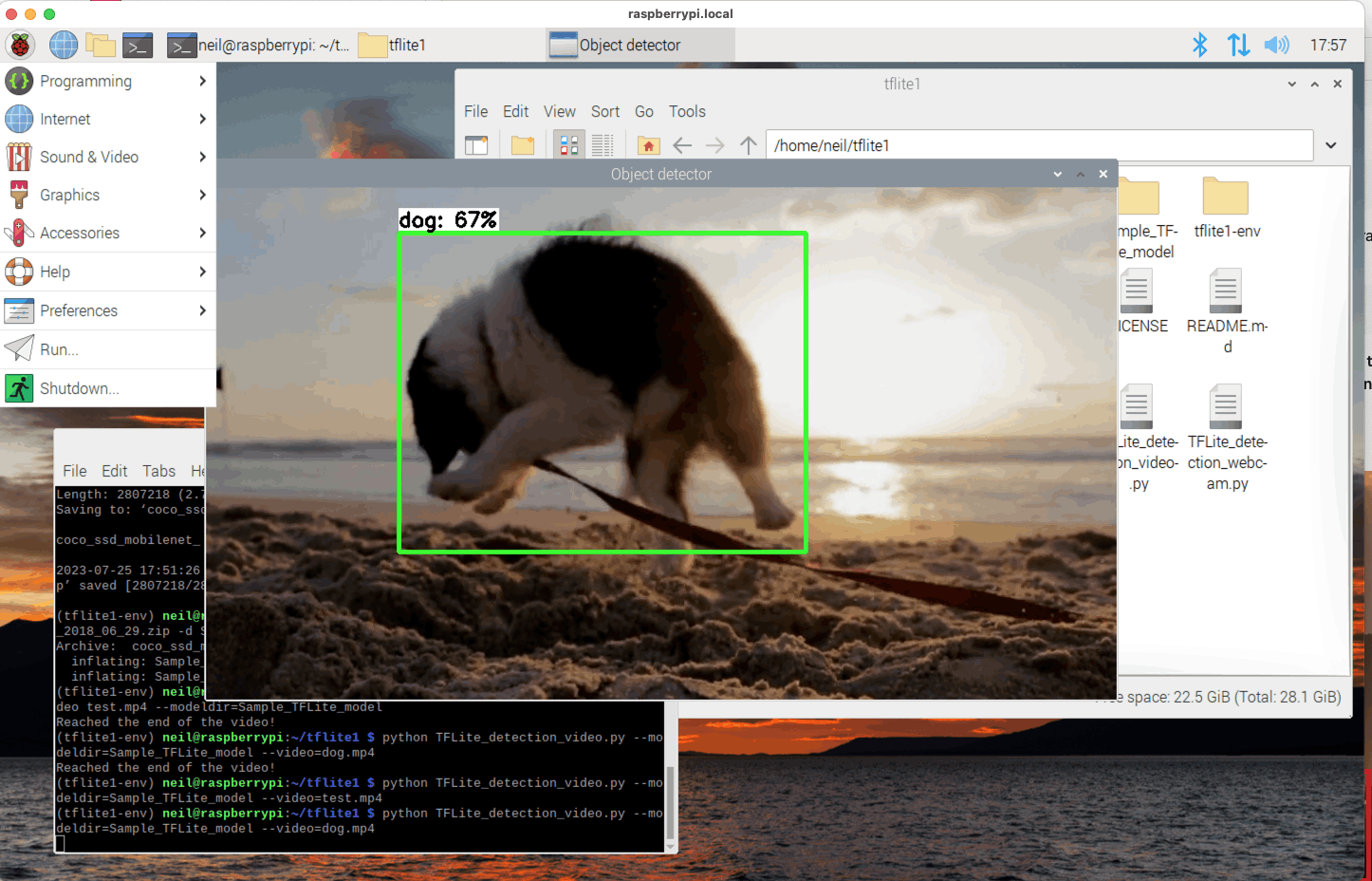The width and height of the screenshot is (1372, 881).
Task: Navigate to the parent folder with up arrow
Action: pyautogui.click(x=749, y=145)
